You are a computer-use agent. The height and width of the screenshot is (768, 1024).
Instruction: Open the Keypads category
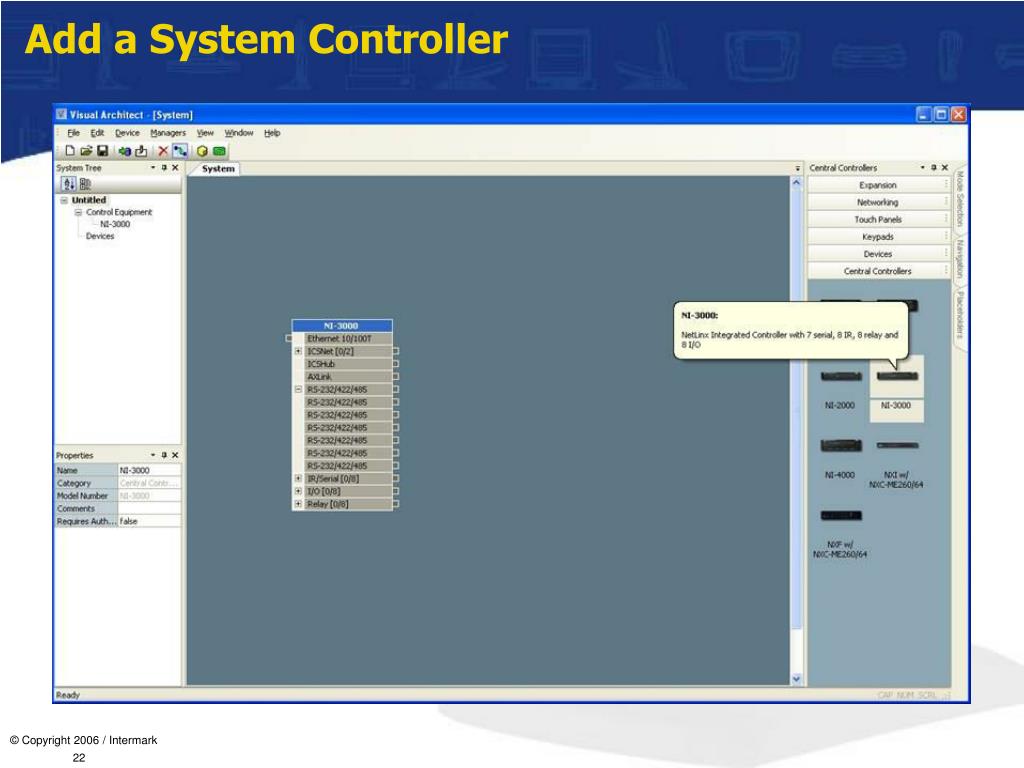[878, 236]
